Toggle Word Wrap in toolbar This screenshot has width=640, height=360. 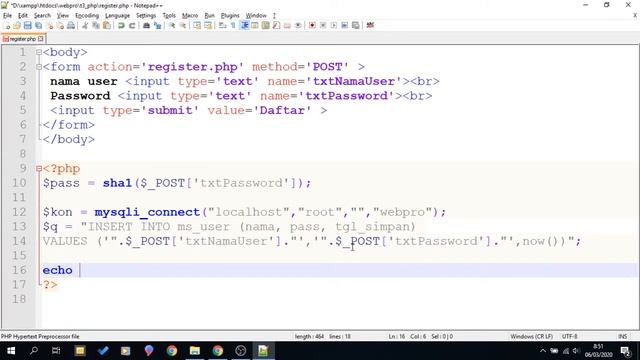pos(222,26)
